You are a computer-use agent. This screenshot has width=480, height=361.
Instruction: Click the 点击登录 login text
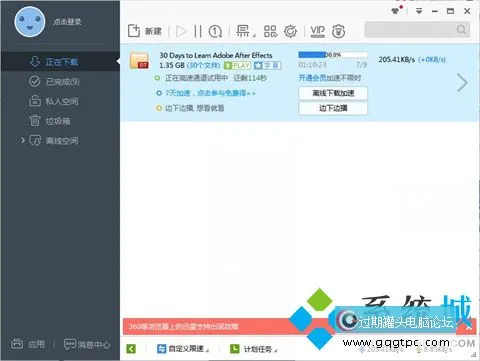(67, 22)
